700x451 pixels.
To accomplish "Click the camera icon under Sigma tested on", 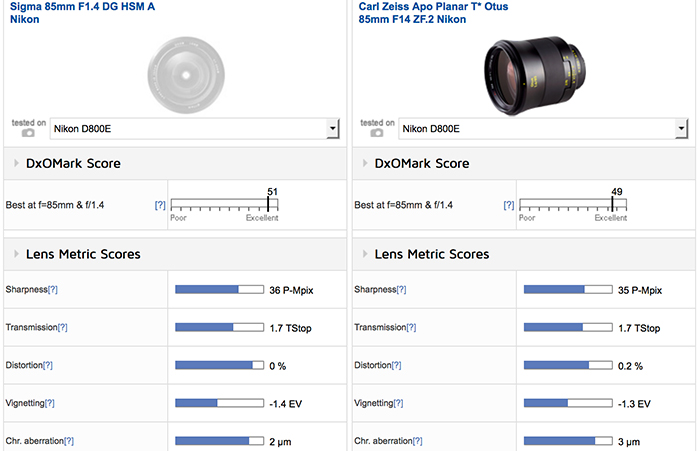I will (28, 133).
